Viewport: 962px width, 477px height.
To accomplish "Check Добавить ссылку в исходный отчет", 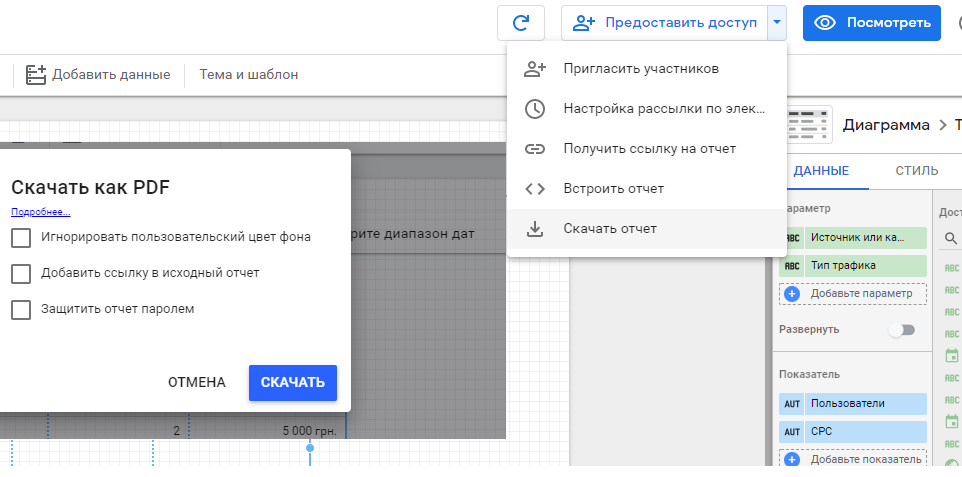I will [21, 274].
